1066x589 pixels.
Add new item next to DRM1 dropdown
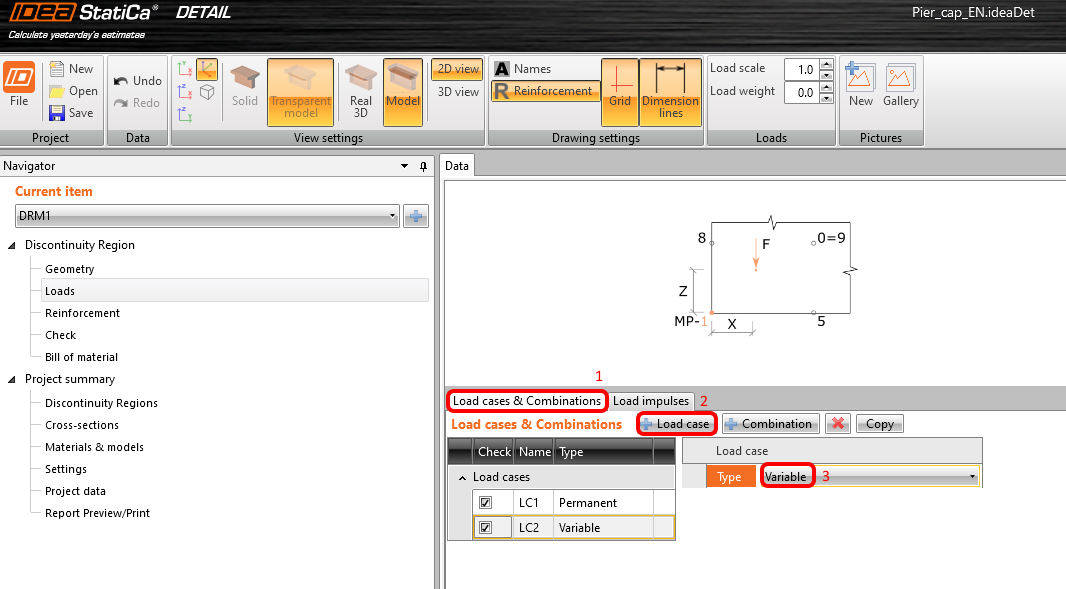[416, 216]
